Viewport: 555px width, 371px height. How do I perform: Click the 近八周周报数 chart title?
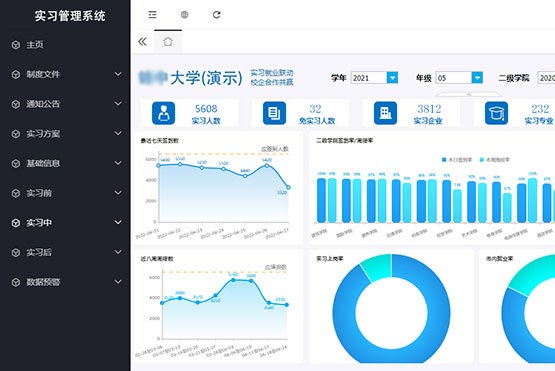click(157, 259)
